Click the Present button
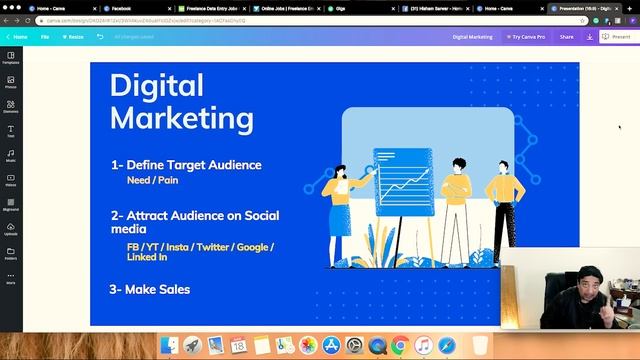Viewport: 640px width, 360px height. click(618, 37)
